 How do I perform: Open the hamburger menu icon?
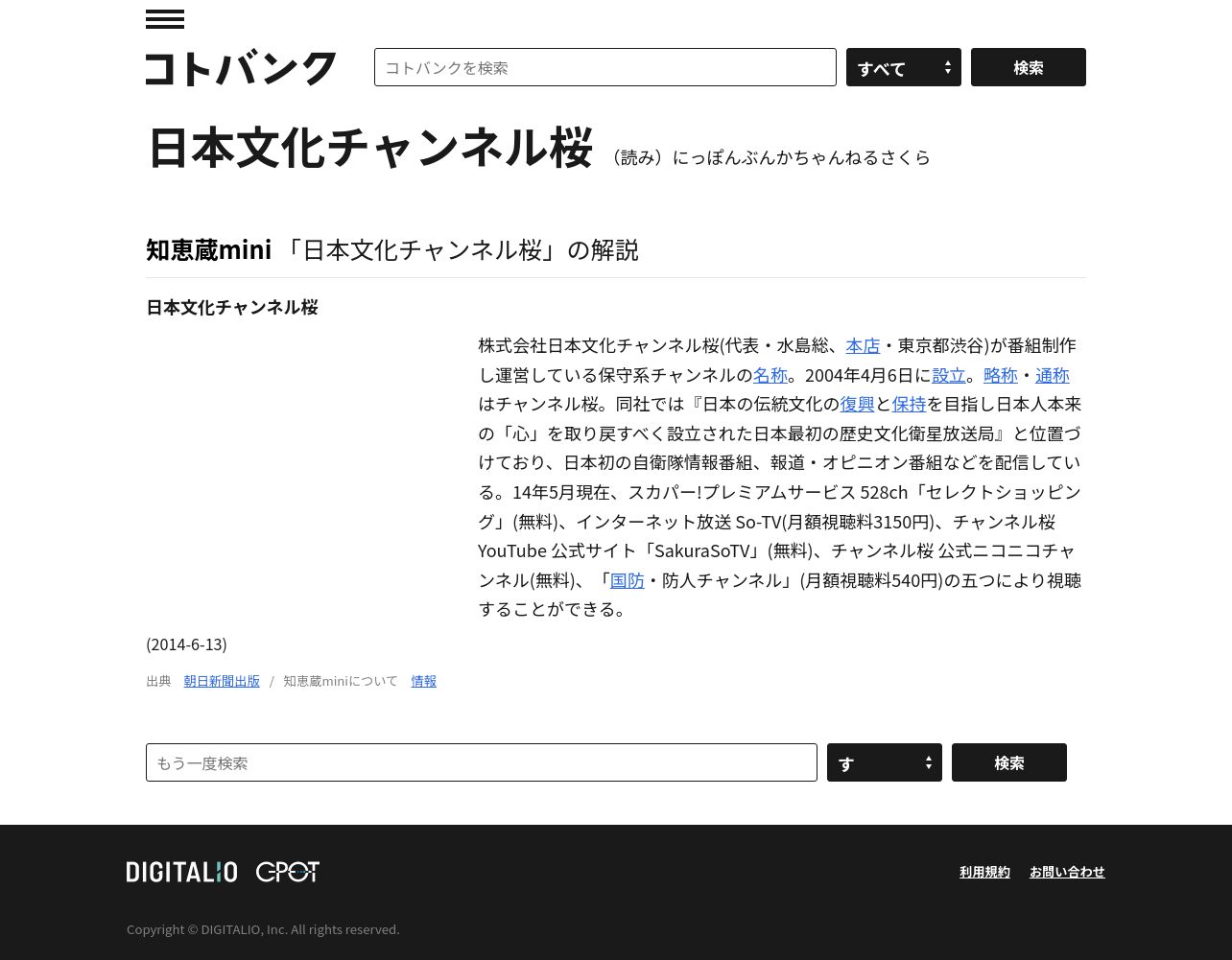click(165, 19)
